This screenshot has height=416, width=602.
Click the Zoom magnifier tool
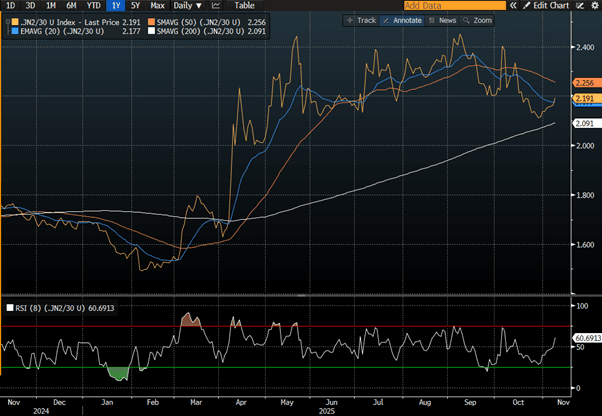click(x=466, y=20)
